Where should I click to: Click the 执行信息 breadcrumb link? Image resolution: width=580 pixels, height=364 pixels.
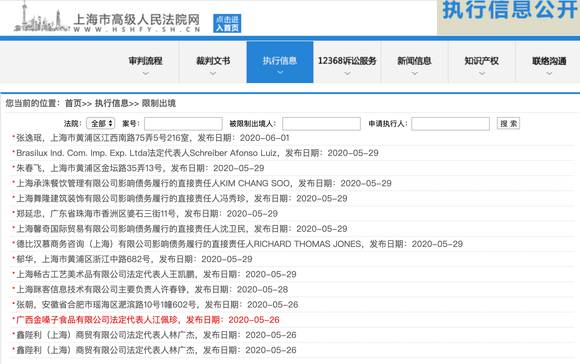coord(112,103)
